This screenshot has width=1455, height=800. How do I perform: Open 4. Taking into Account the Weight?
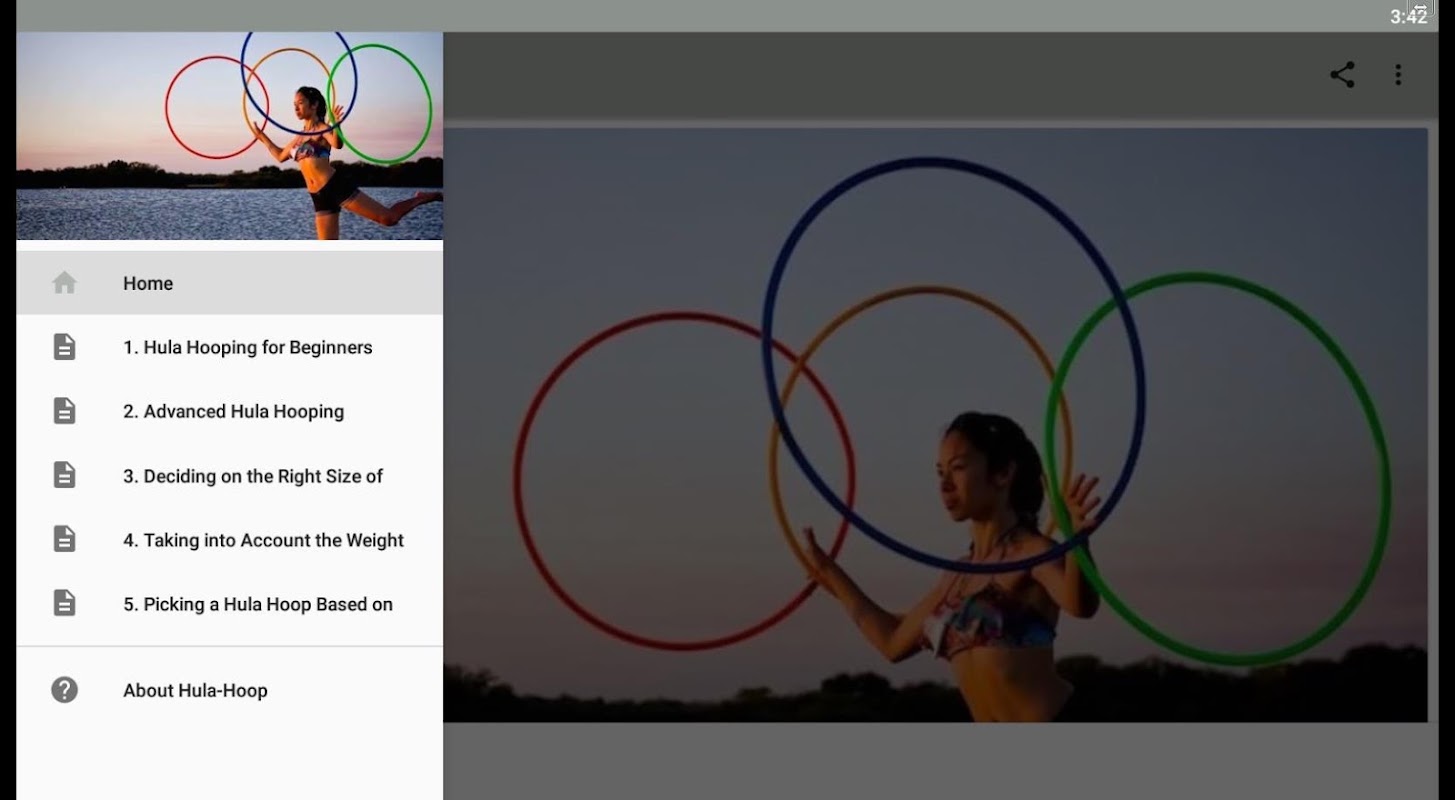pos(230,539)
